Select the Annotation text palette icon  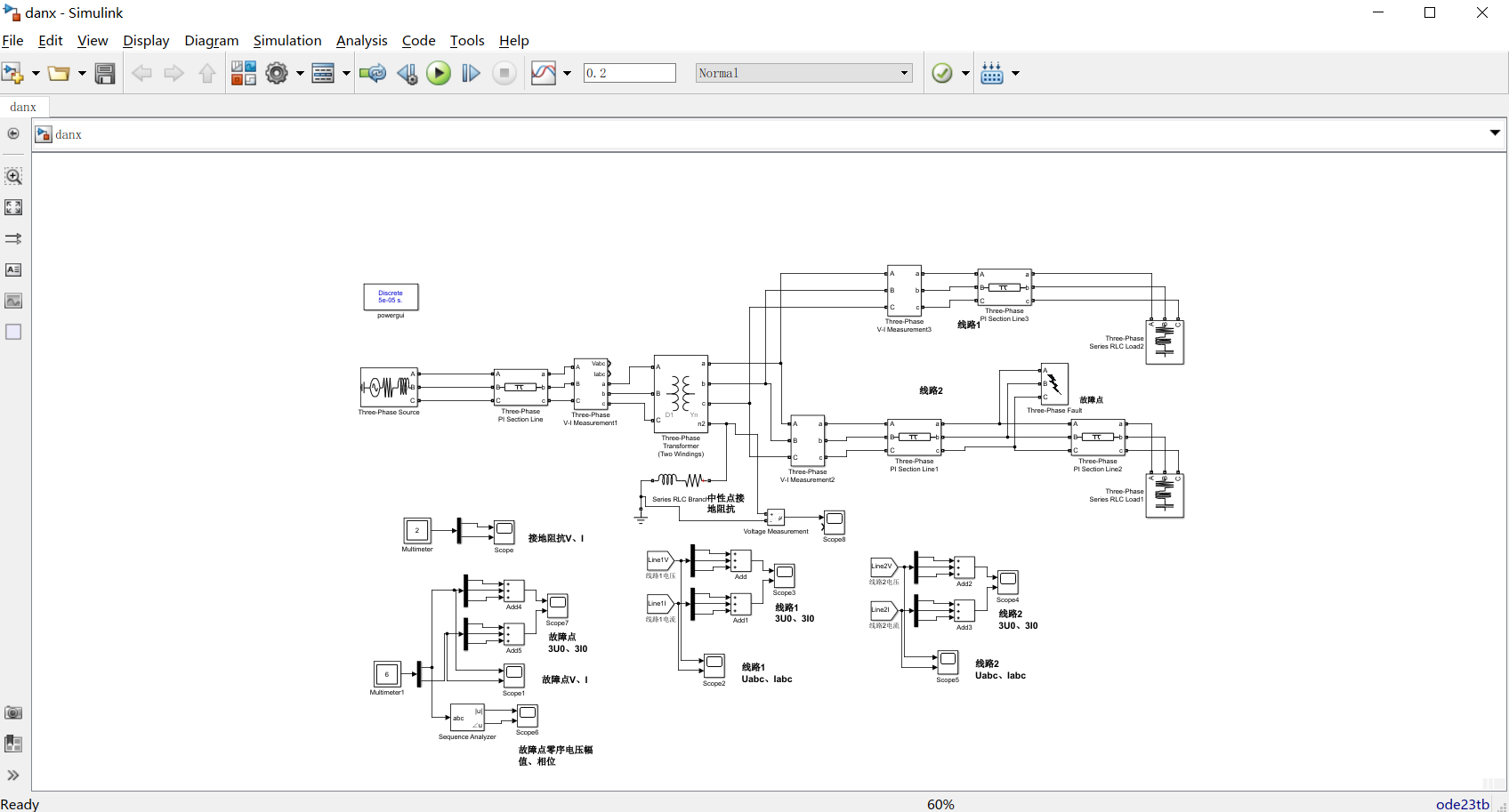[x=13, y=269]
